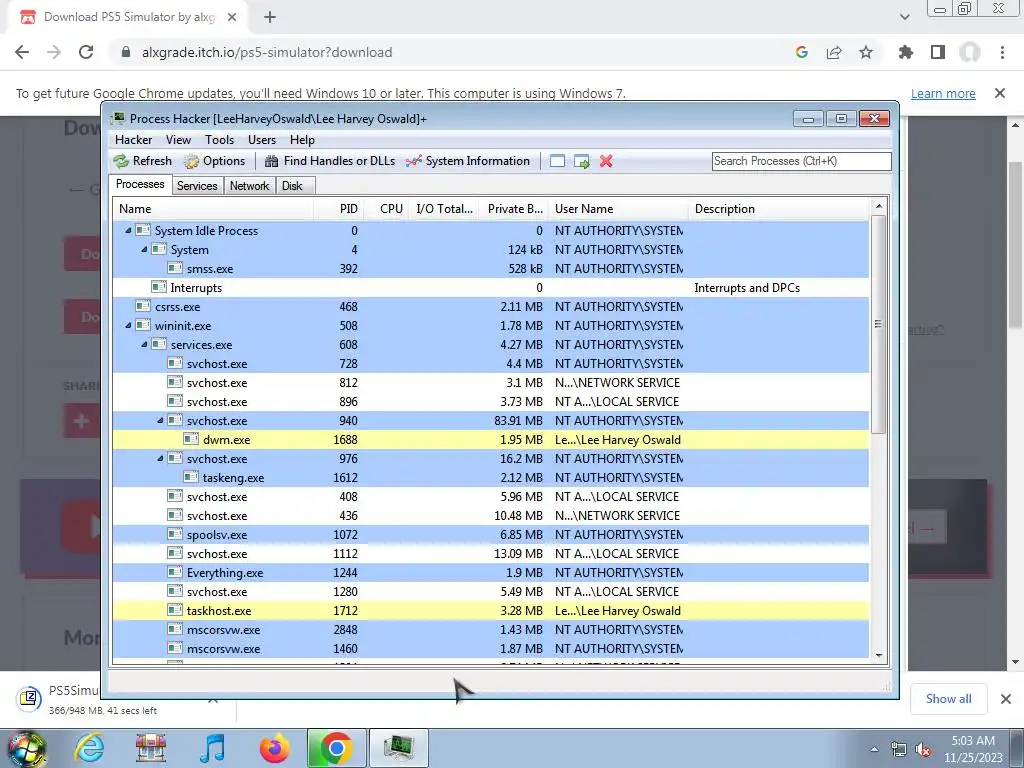Click the spoolsv.exe process icon
The width and height of the screenshot is (1024, 768).
point(174,535)
